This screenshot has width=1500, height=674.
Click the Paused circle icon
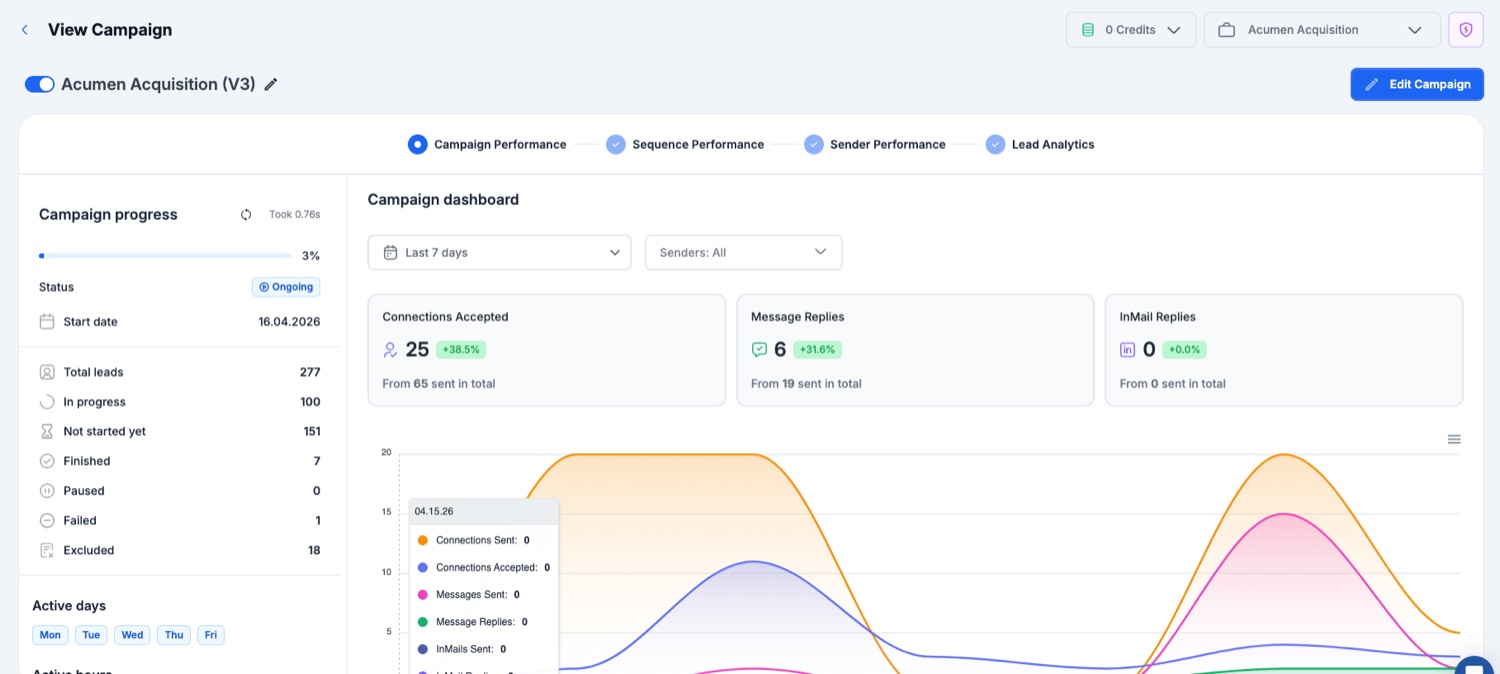coord(47,491)
